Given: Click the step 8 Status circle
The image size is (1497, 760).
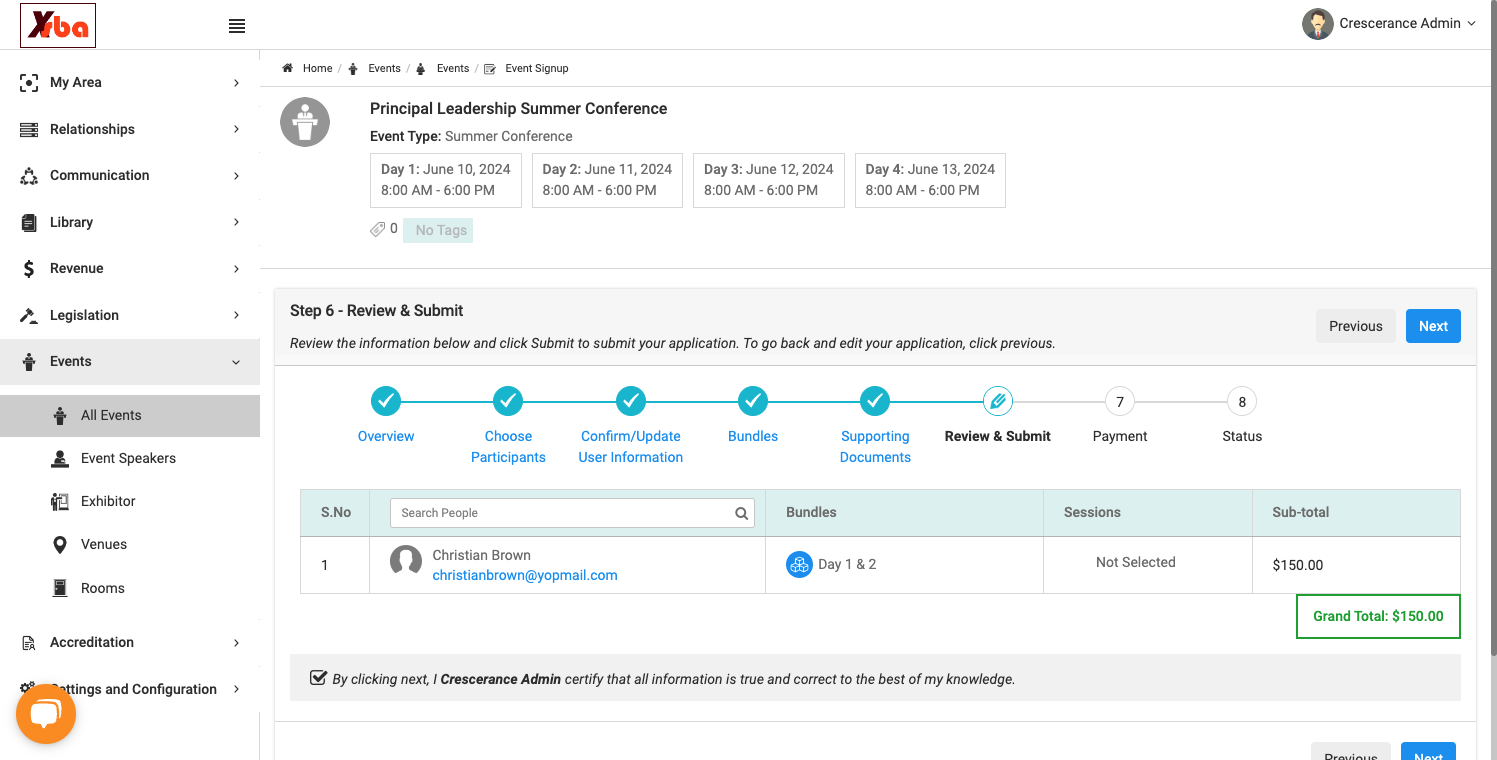Looking at the screenshot, I should (1242, 402).
